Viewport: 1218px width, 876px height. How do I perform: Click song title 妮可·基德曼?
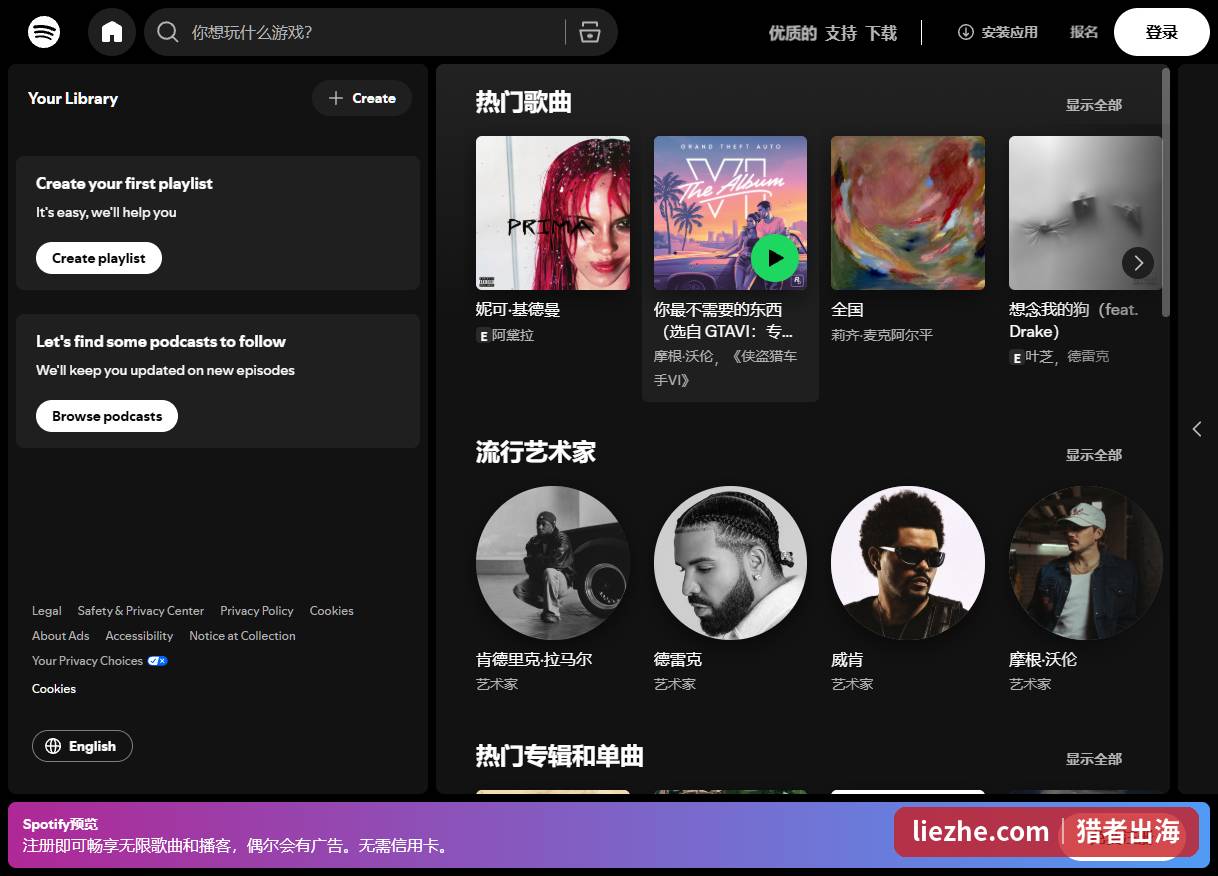518,310
